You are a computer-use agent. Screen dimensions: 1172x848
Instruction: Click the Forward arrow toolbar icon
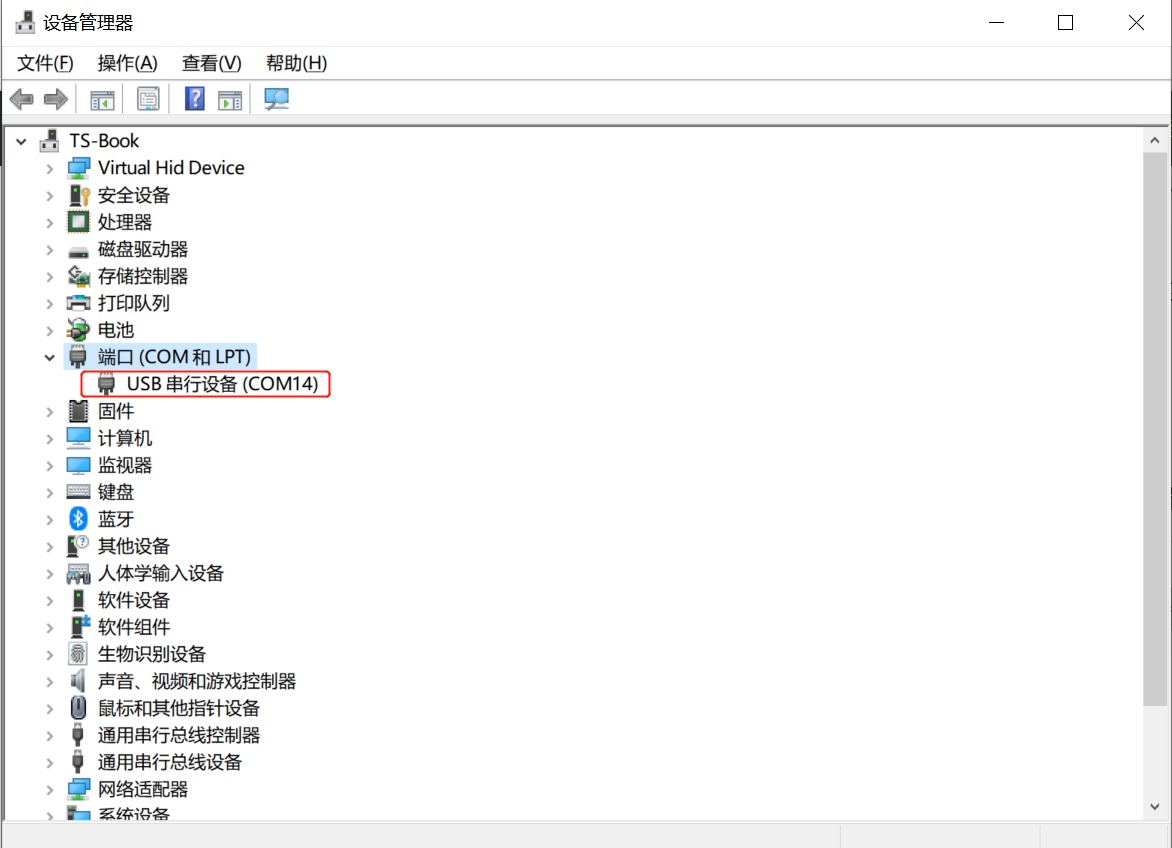pos(56,100)
